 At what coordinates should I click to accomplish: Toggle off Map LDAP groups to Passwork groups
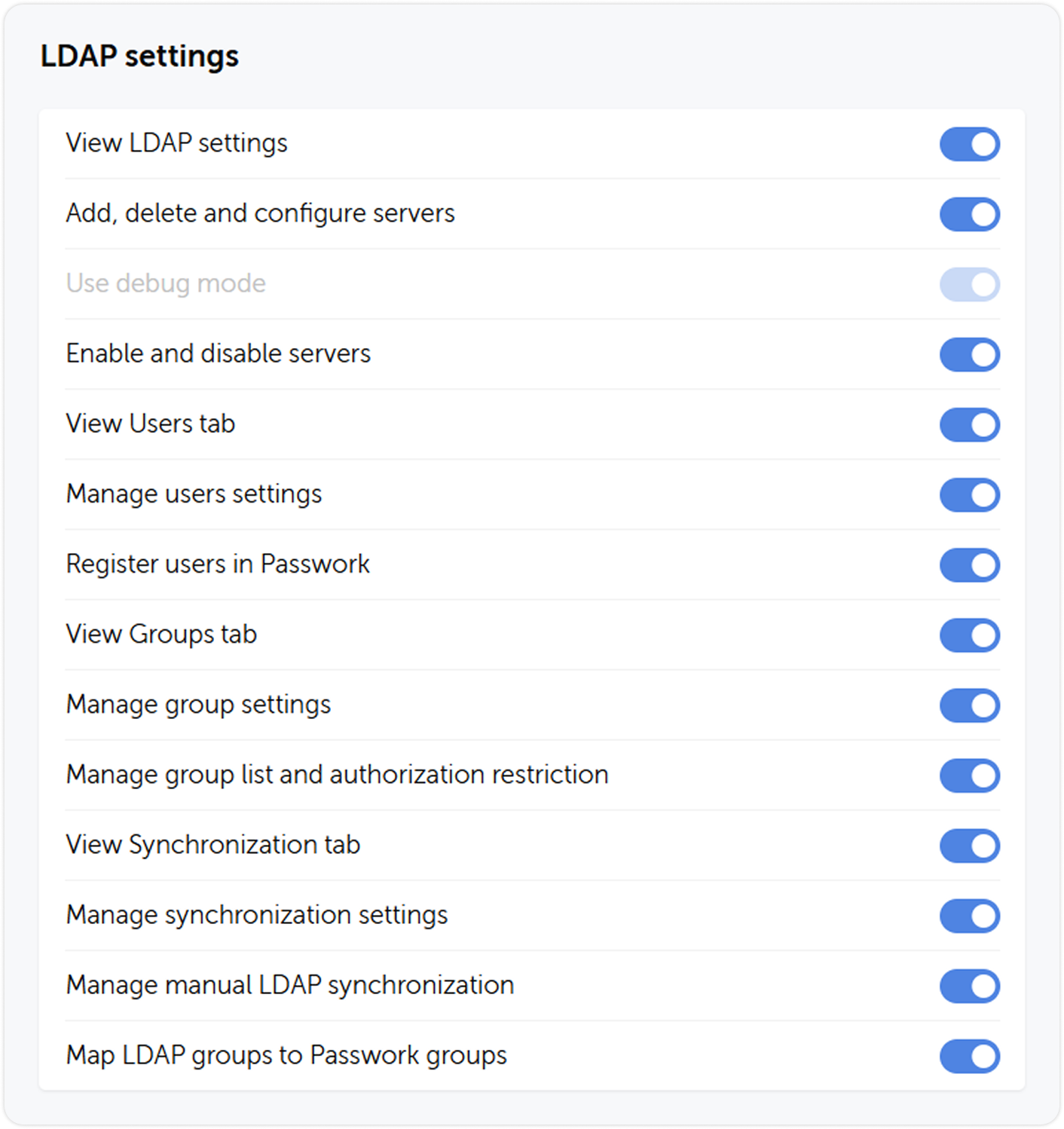click(x=970, y=1054)
